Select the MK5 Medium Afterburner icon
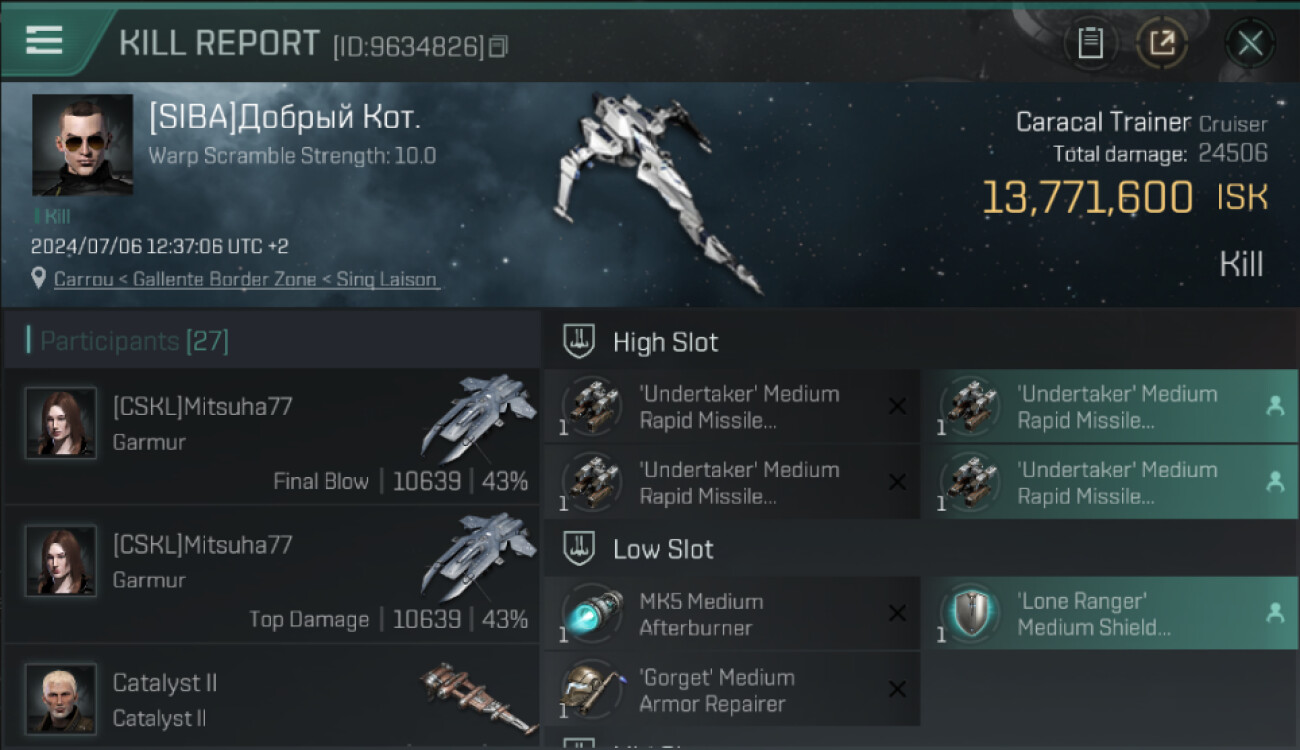1300x750 pixels. tap(592, 615)
